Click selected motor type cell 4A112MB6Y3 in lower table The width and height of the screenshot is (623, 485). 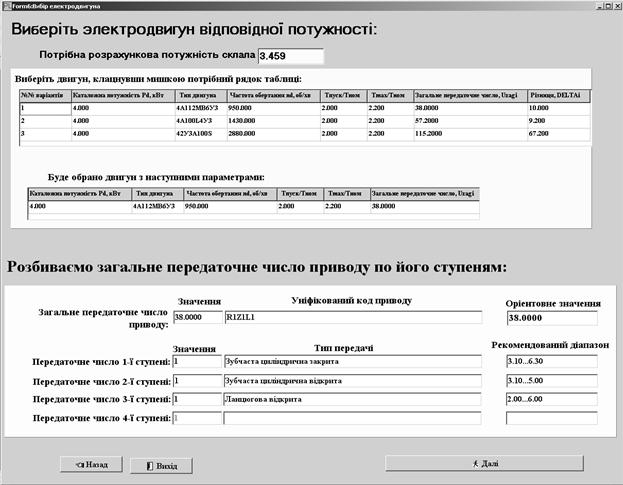pyautogui.click(x=157, y=207)
